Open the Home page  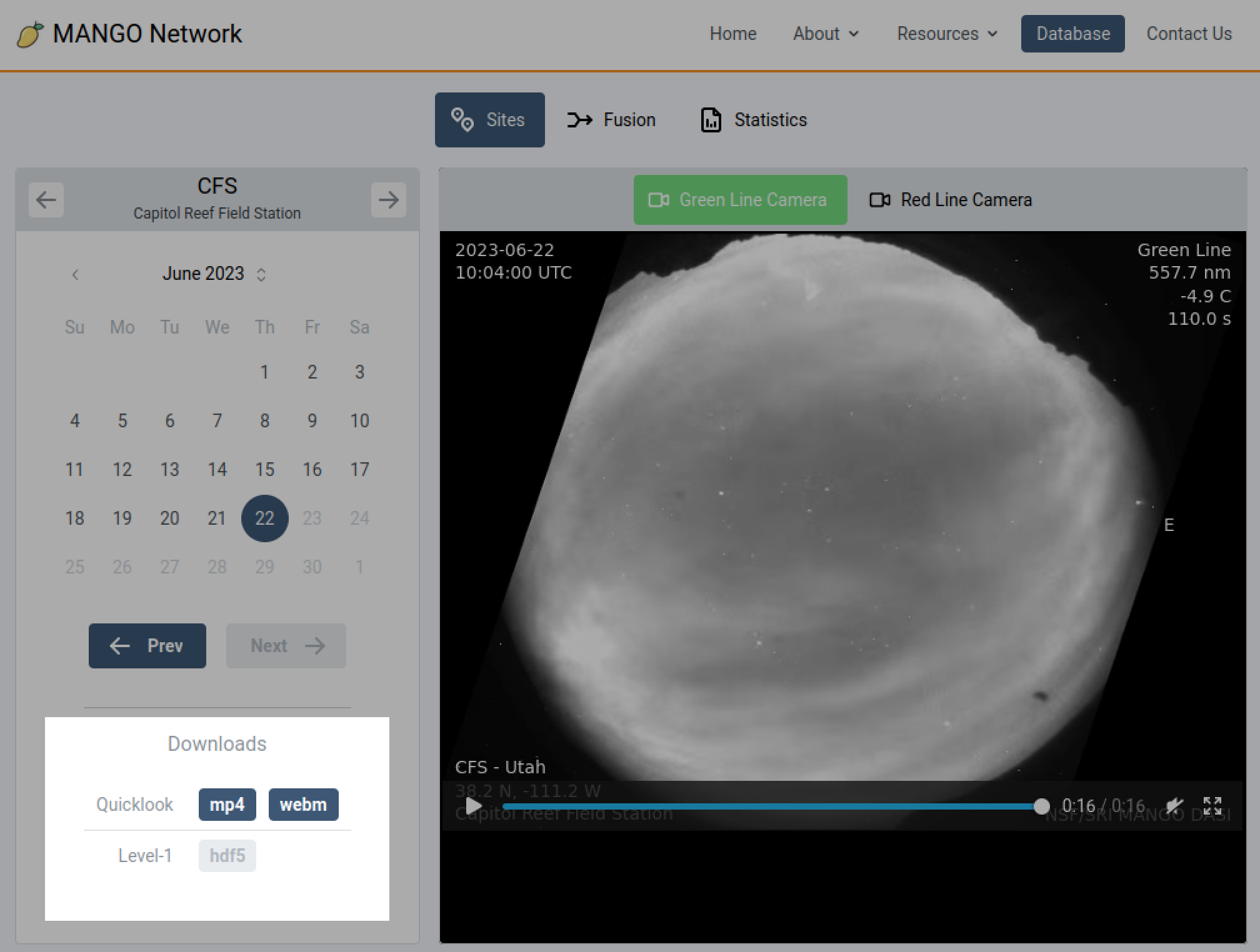click(733, 34)
